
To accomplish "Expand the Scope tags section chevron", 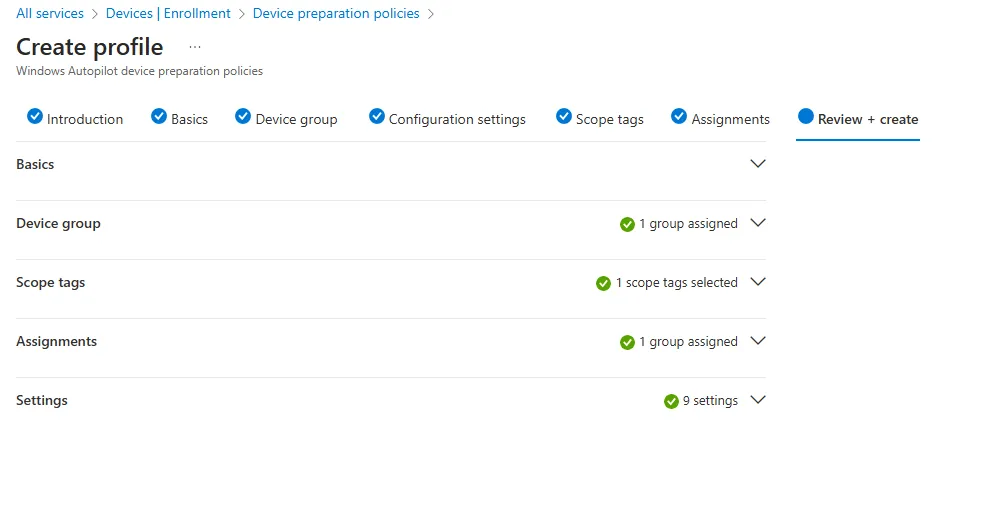I will click(x=758, y=282).
